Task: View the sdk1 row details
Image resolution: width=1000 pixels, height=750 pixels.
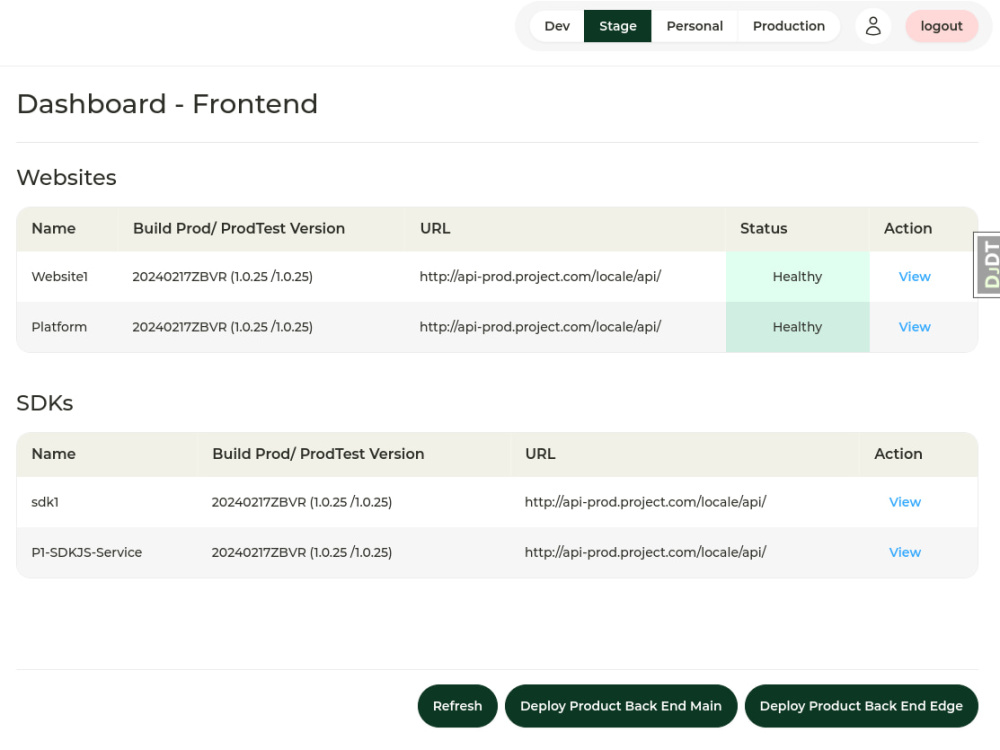Action: pos(904,502)
